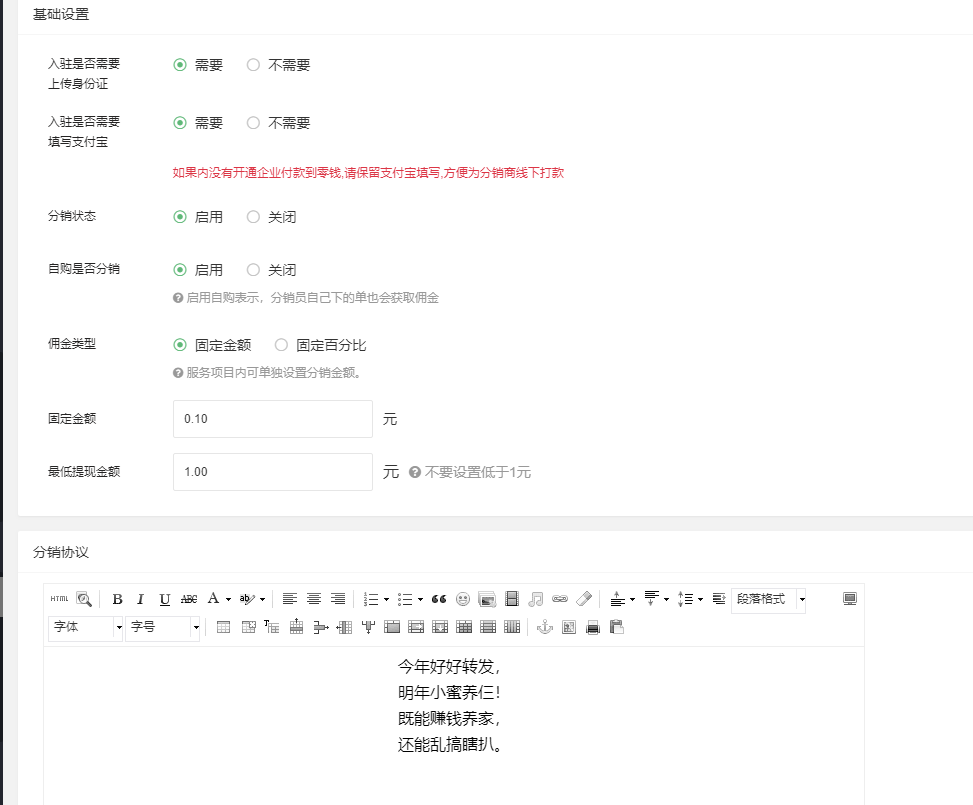The image size is (973, 805).
Task: Click the red Alipay warning notice text
Action: (x=368, y=173)
